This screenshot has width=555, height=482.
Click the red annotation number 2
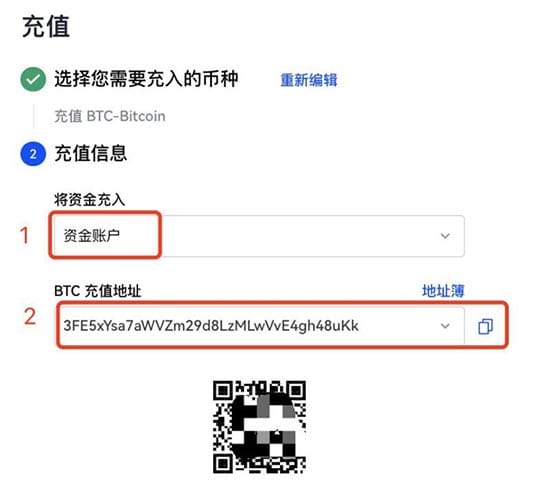point(30,316)
